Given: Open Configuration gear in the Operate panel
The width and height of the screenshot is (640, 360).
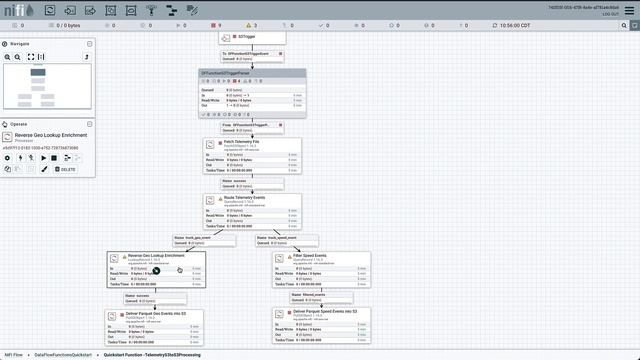Looking at the screenshot, I should pyautogui.click(x=7, y=158).
